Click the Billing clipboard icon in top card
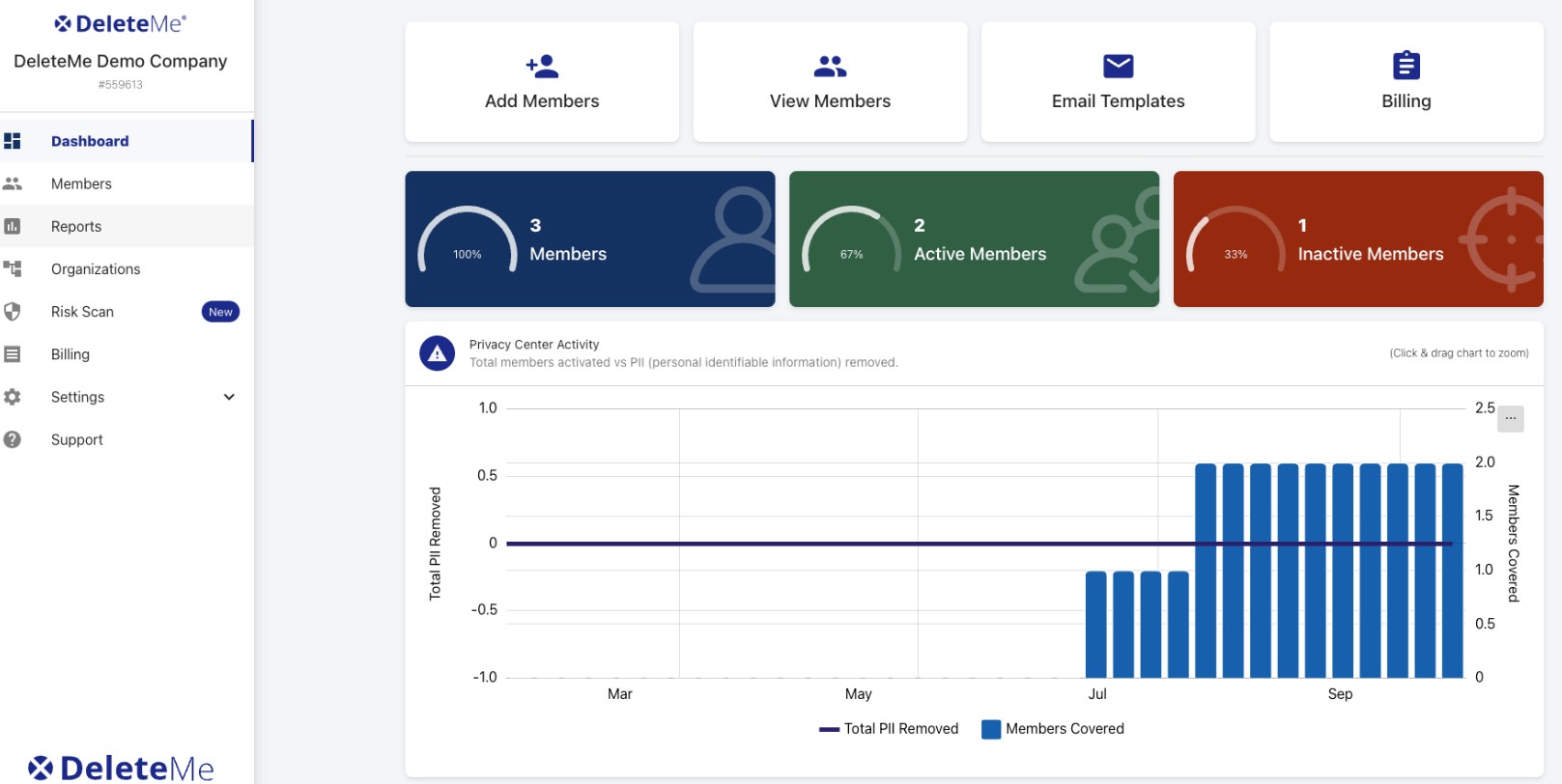Image resolution: width=1562 pixels, height=784 pixels. coord(1406,66)
